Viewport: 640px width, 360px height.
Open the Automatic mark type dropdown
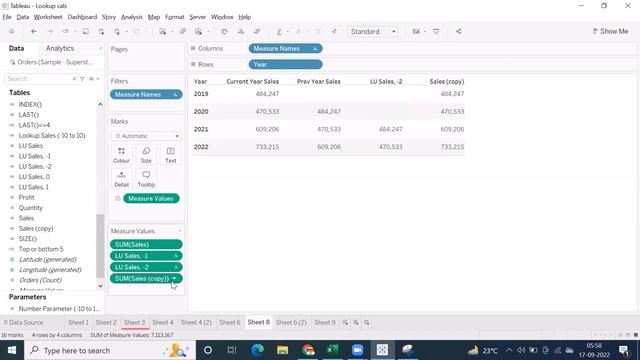(147, 136)
